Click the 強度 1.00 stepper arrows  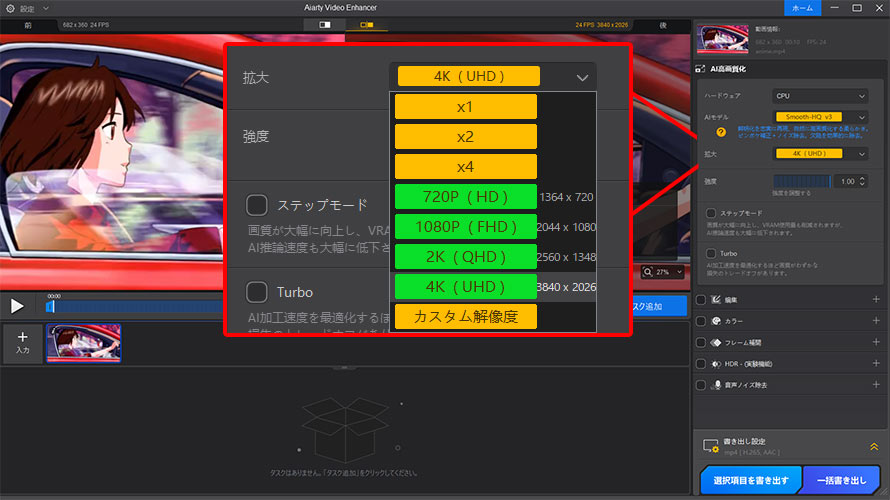tap(862, 182)
